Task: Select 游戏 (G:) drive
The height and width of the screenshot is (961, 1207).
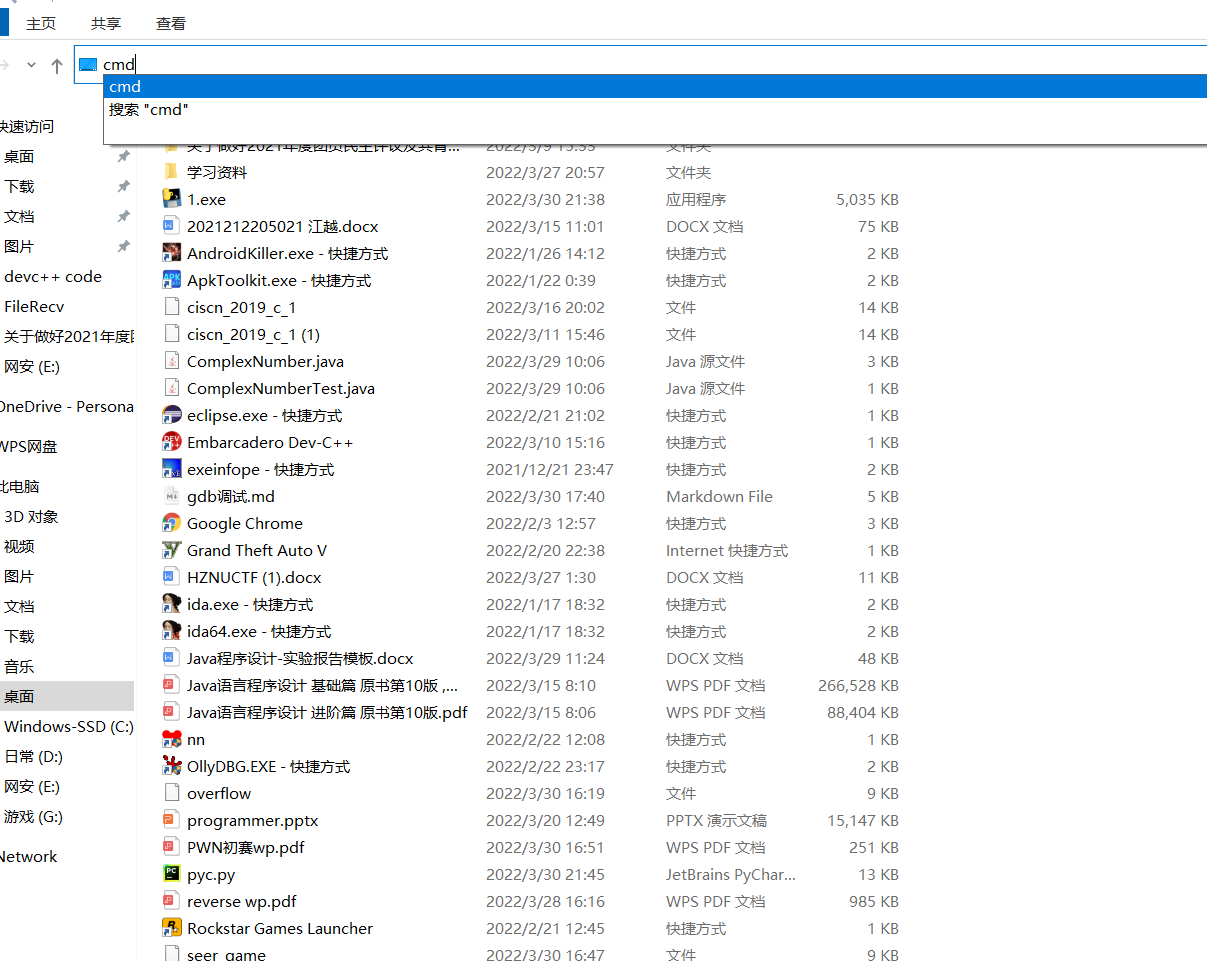Action: tap(34, 817)
